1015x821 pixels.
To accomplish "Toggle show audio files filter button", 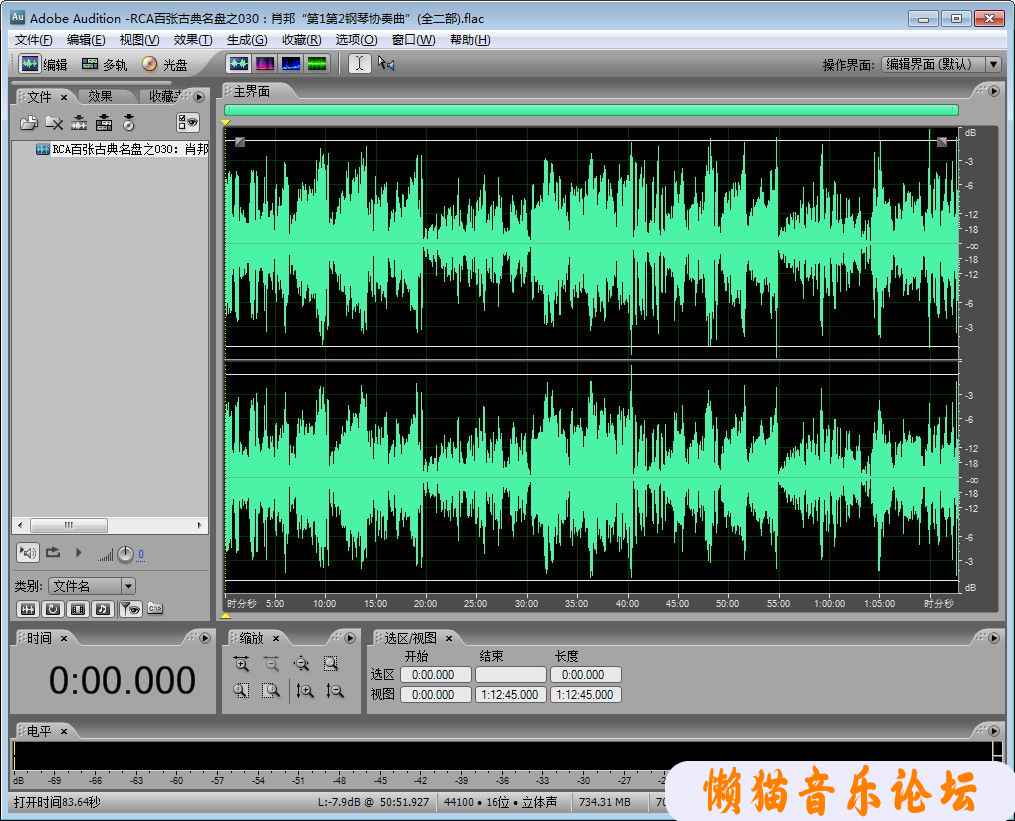I will 28,609.
